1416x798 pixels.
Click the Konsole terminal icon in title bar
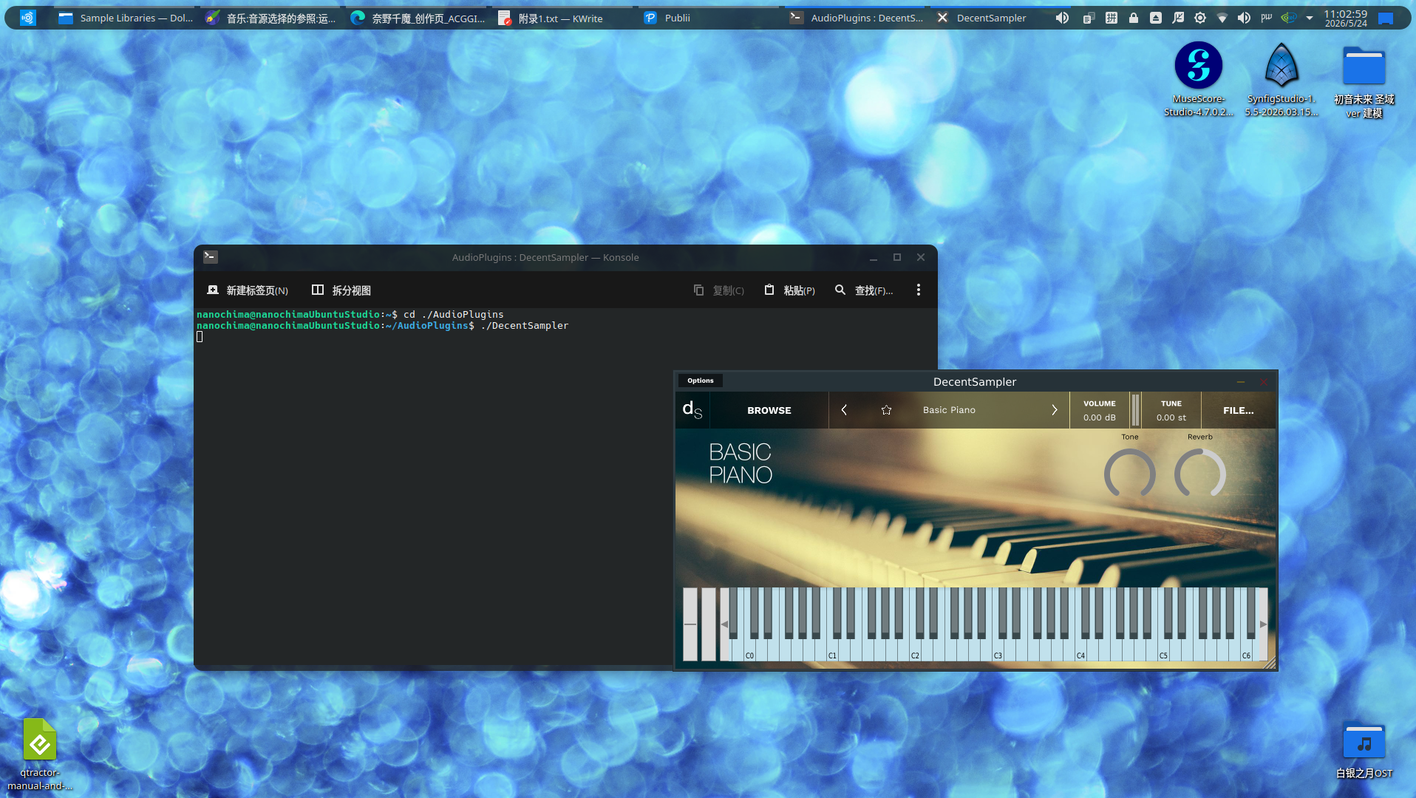[x=210, y=257]
